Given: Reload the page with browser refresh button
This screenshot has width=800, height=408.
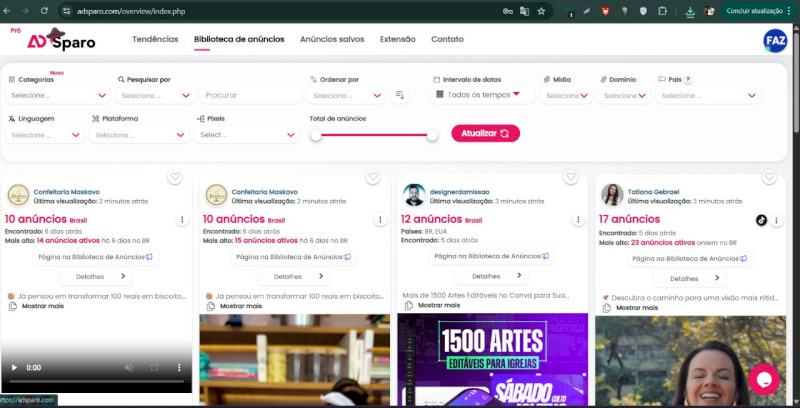Looking at the screenshot, I should coord(44,11).
